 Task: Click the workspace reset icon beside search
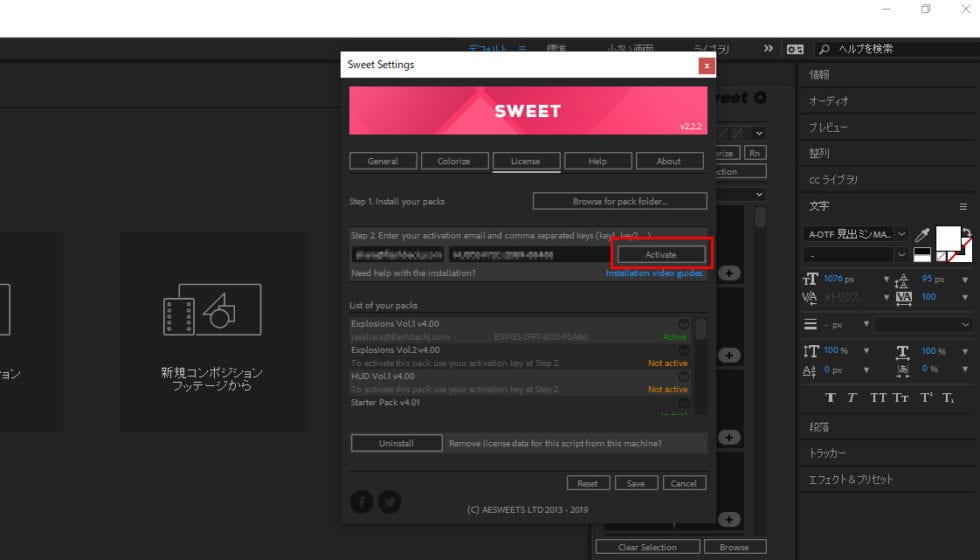[795, 49]
